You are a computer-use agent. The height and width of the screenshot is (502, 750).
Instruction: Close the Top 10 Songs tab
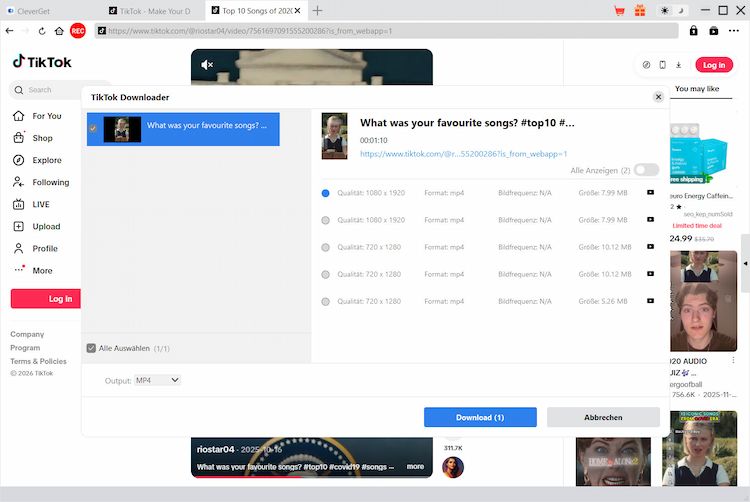(x=298, y=11)
